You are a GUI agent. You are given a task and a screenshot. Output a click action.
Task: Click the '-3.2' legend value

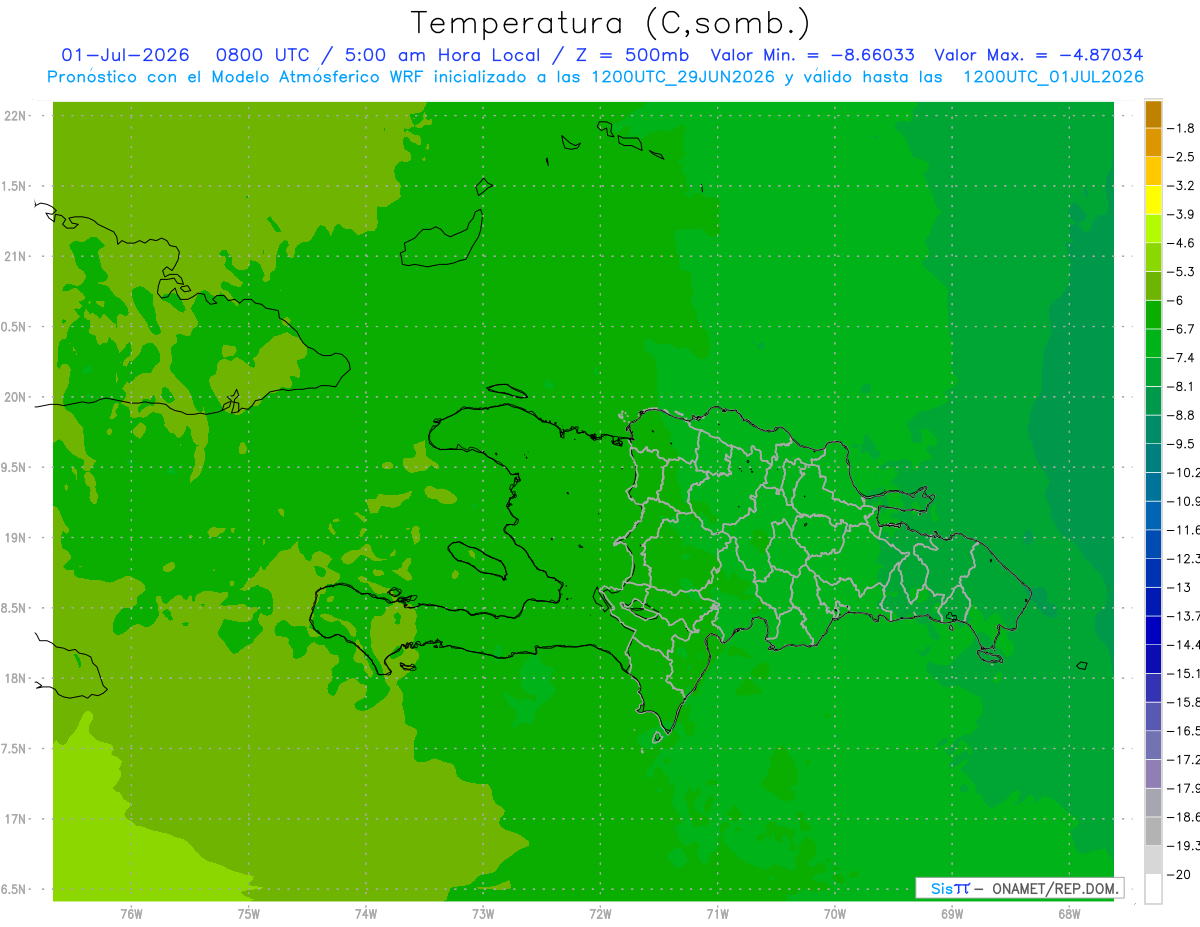pyautogui.click(x=1182, y=185)
